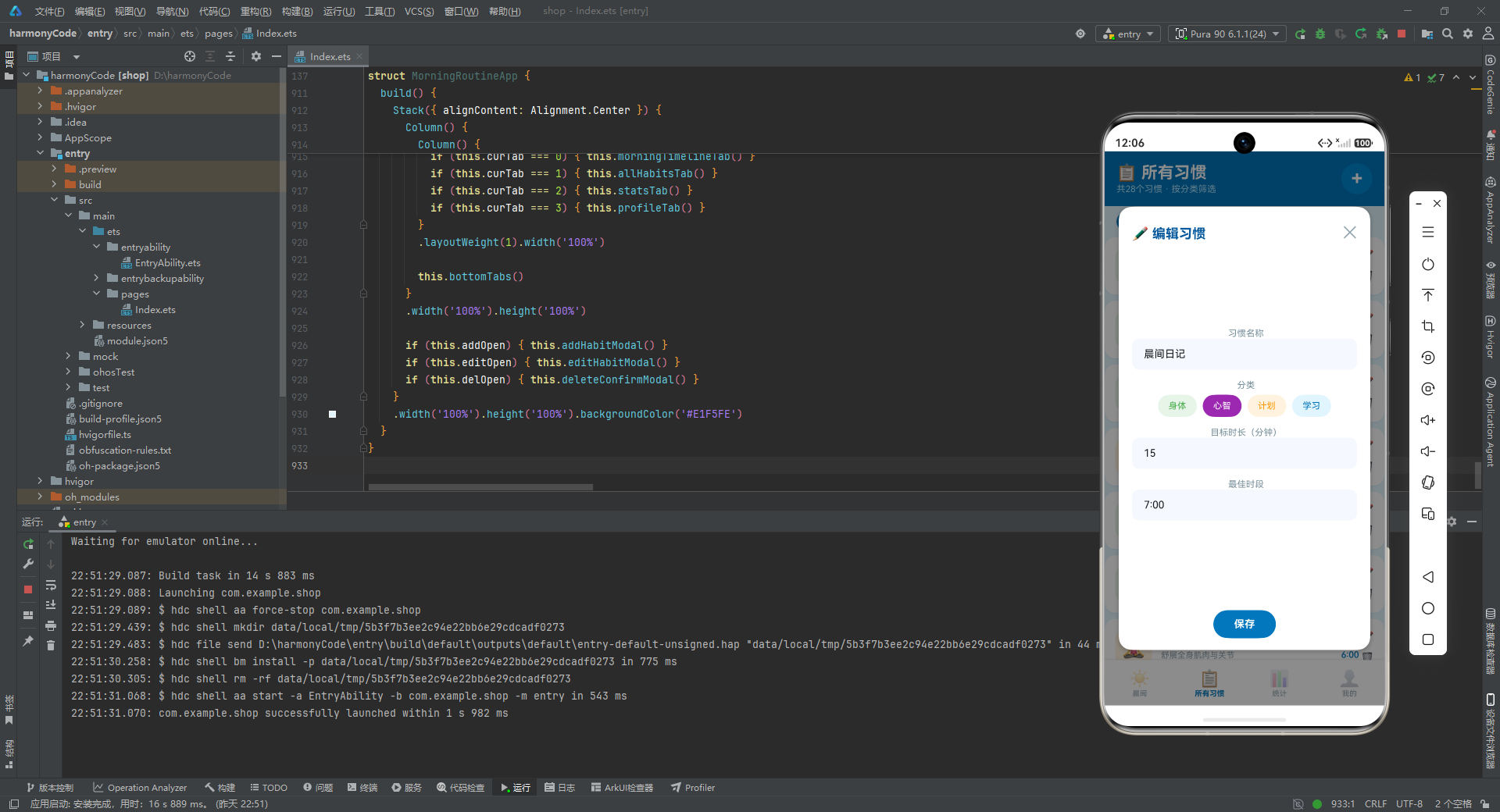Select the 身体 category chip
1500x812 pixels.
tap(1177, 406)
